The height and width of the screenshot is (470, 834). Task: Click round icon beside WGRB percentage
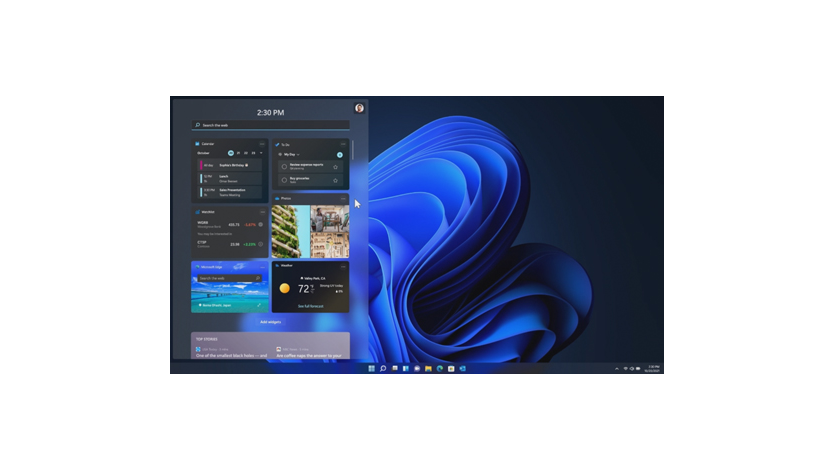coord(261,224)
